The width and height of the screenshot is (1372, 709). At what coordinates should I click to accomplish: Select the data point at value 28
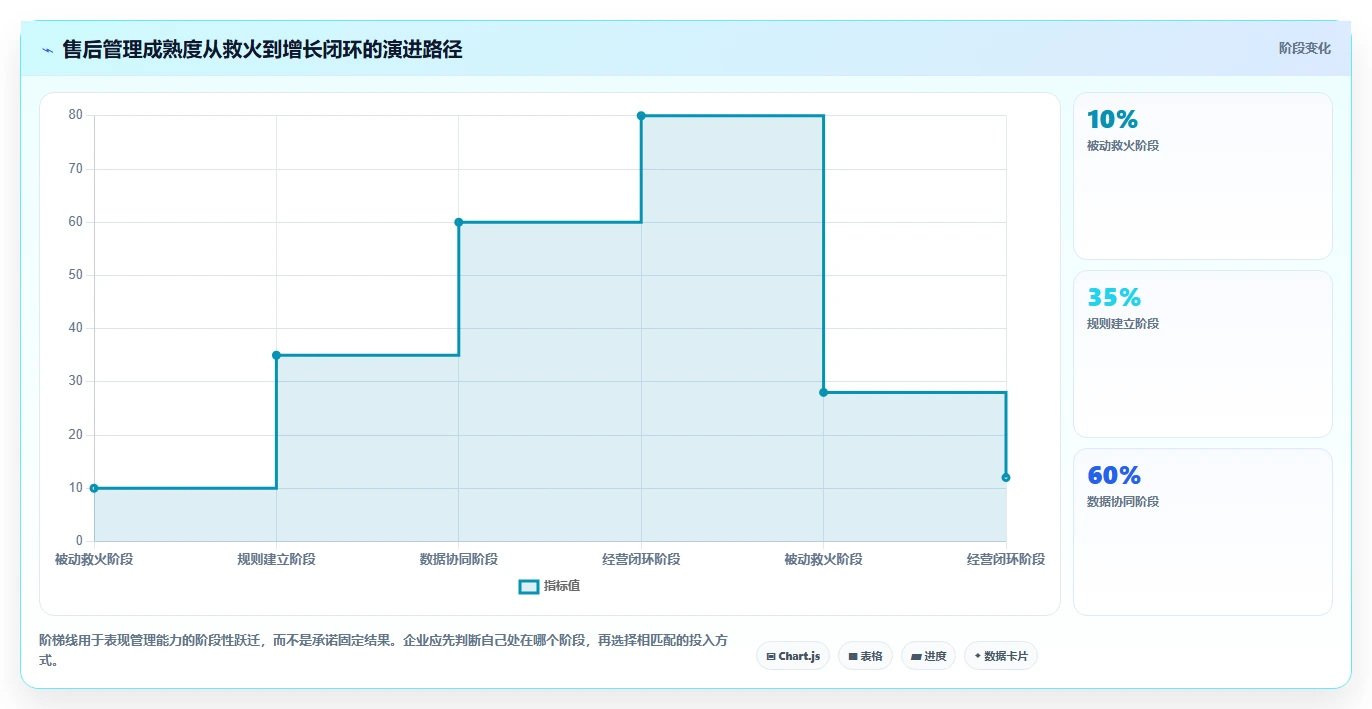[x=824, y=392]
